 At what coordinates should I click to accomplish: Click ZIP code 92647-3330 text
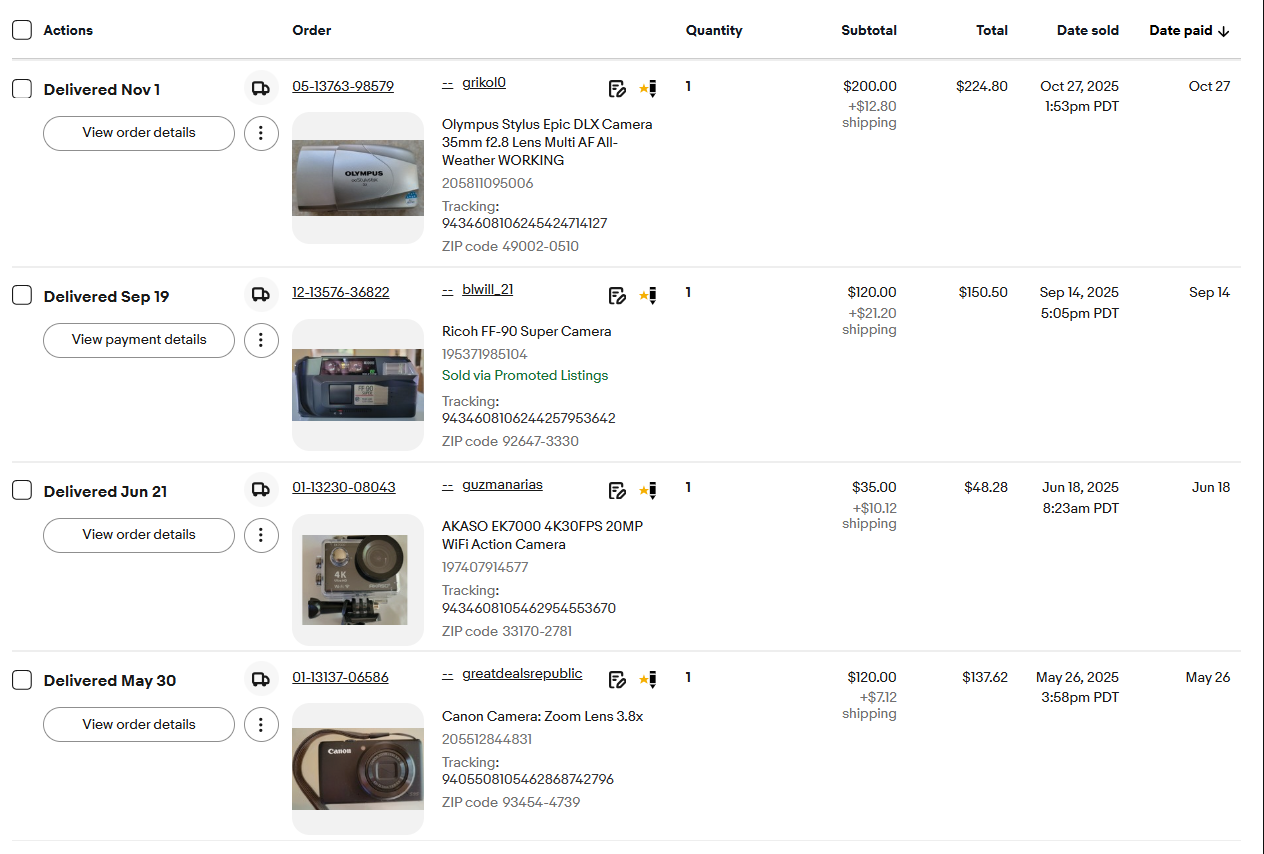click(510, 441)
